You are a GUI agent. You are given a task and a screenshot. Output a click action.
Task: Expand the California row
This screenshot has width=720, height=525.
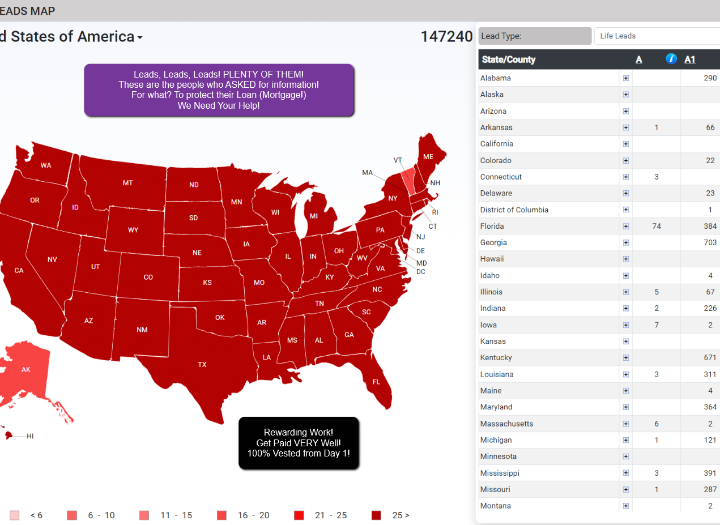(x=626, y=144)
